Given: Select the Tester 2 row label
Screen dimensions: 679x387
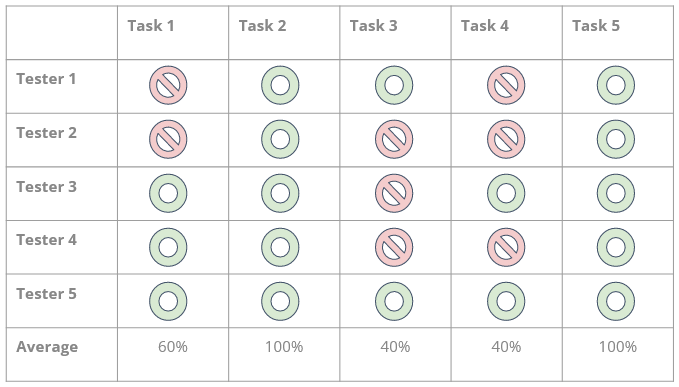Looking at the screenshot, I should [46, 133].
